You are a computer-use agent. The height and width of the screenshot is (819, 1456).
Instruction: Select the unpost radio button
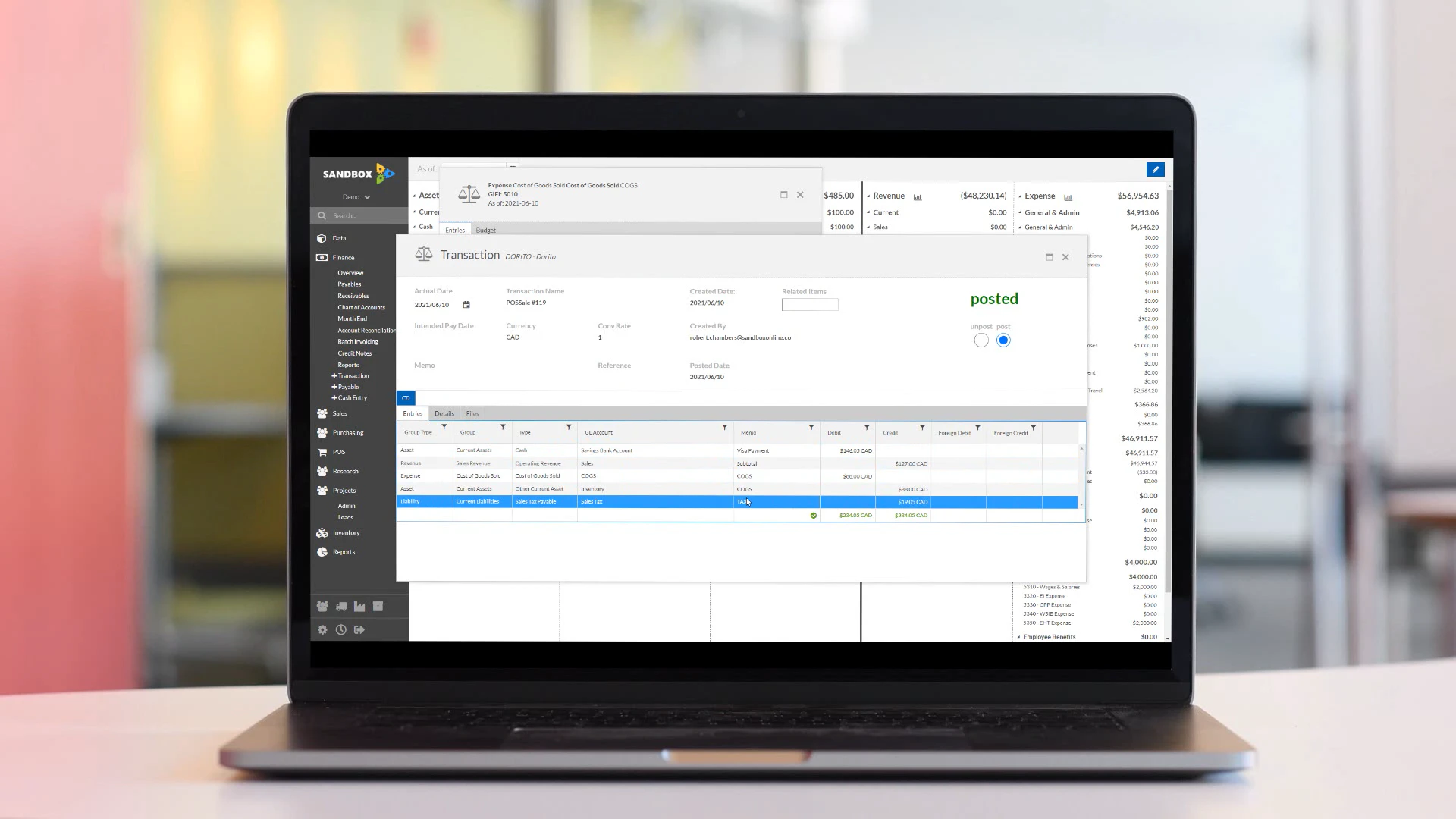[981, 340]
